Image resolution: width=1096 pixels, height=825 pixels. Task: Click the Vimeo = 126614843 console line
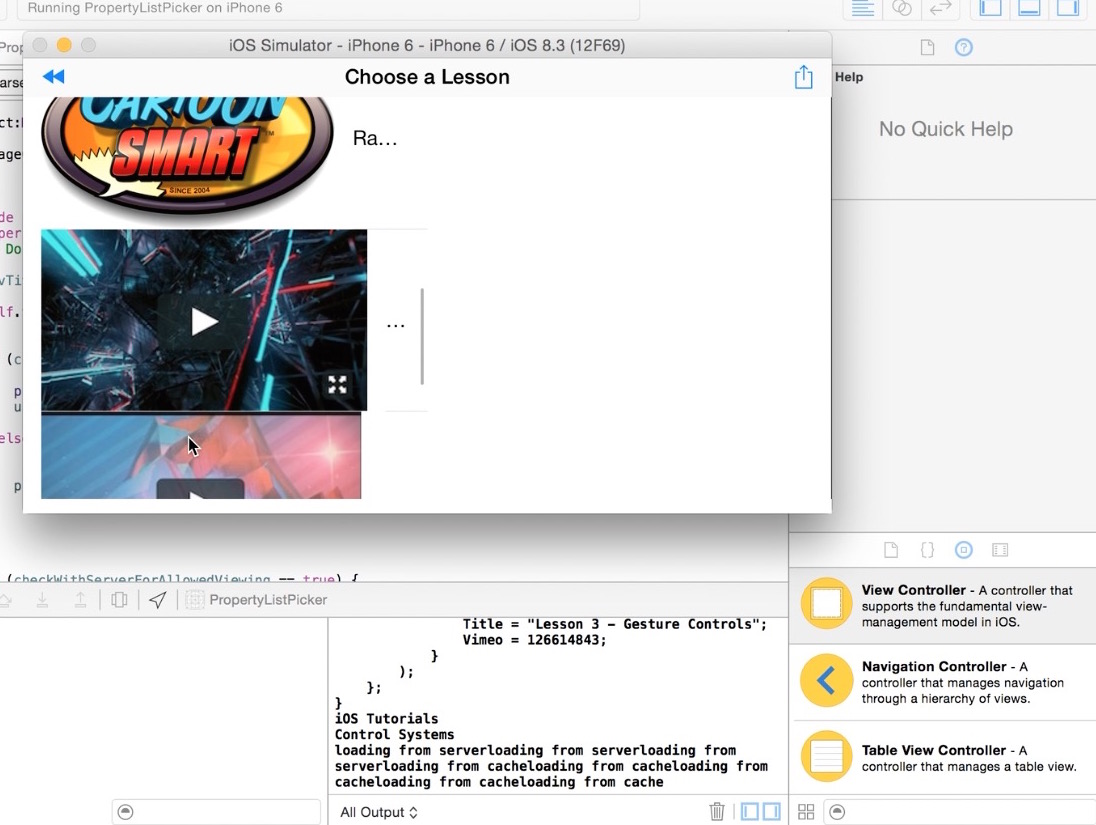(534, 640)
